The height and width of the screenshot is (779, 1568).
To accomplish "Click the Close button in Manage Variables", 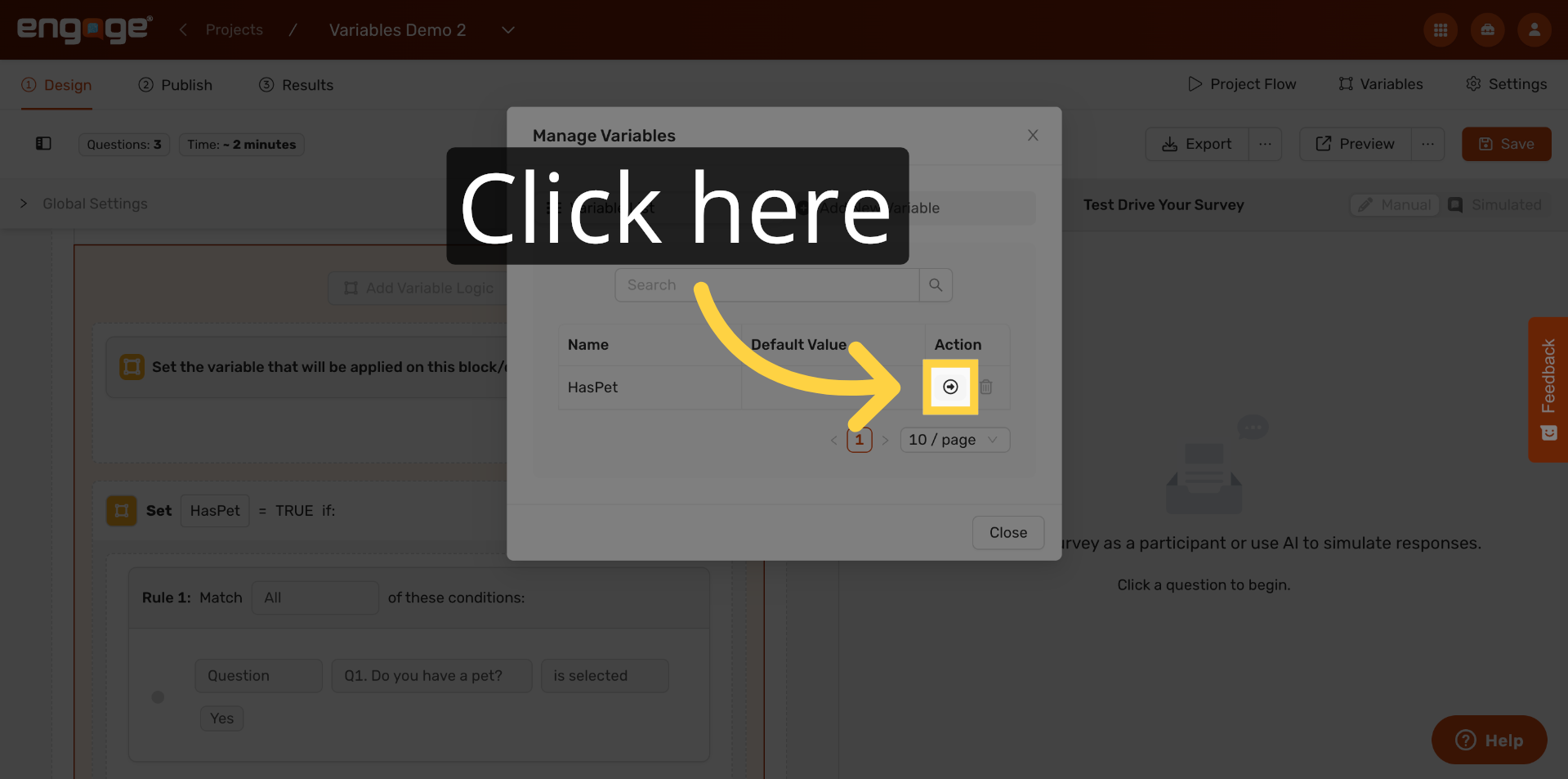I will tap(1008, 532).
